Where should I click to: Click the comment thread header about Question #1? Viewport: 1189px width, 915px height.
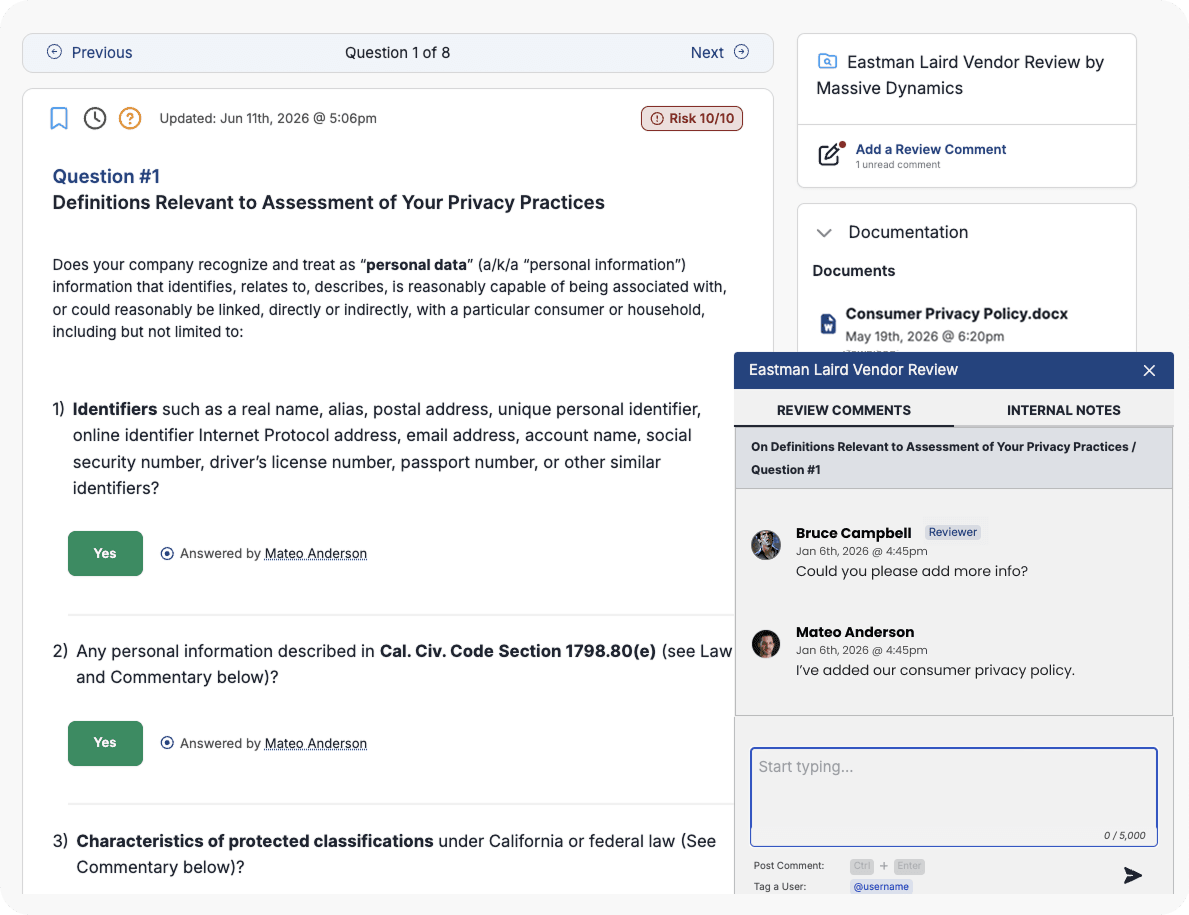[953, 458]
